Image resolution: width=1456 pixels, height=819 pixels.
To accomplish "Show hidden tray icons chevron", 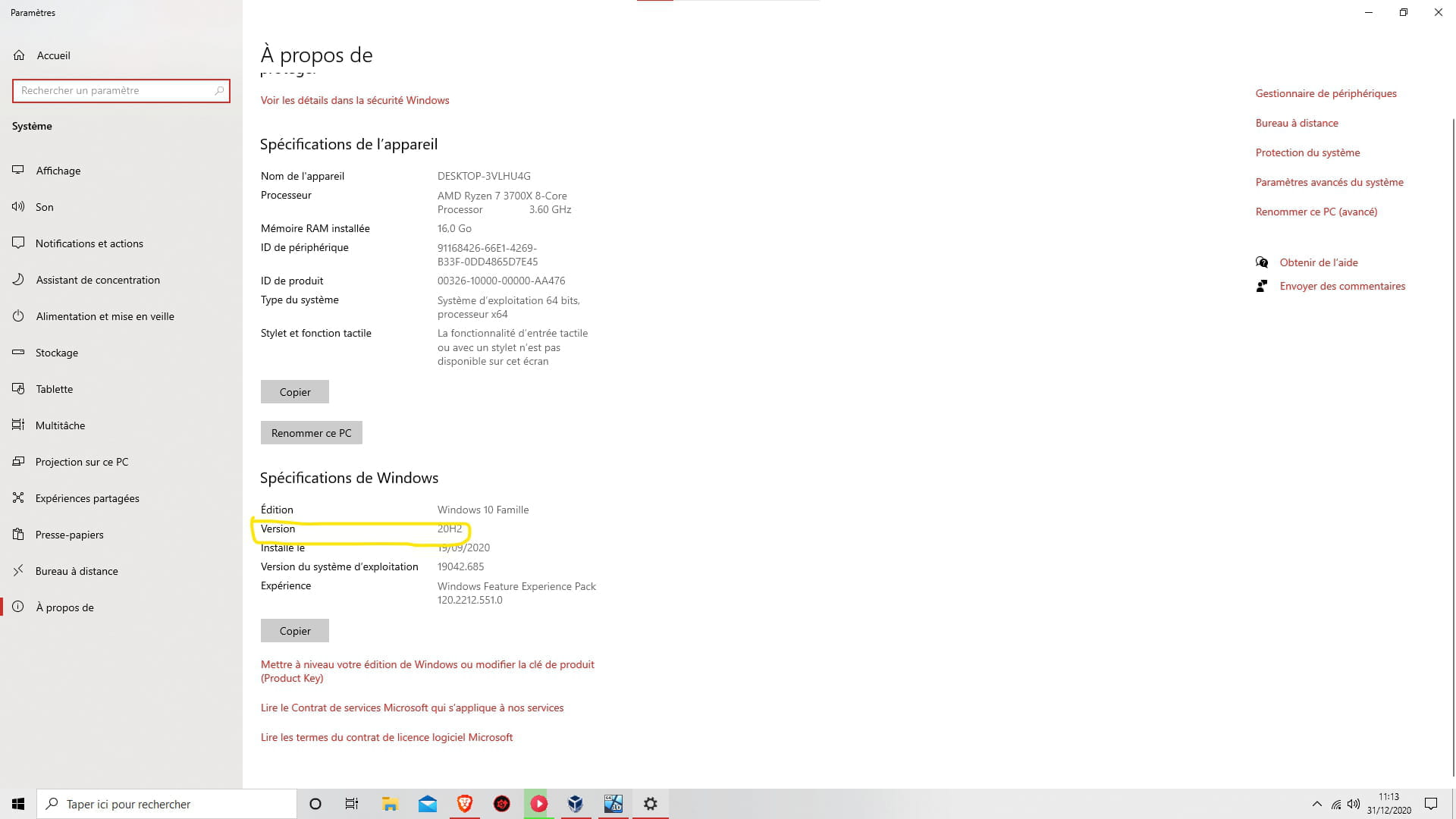I will [x=1317, y=804].
